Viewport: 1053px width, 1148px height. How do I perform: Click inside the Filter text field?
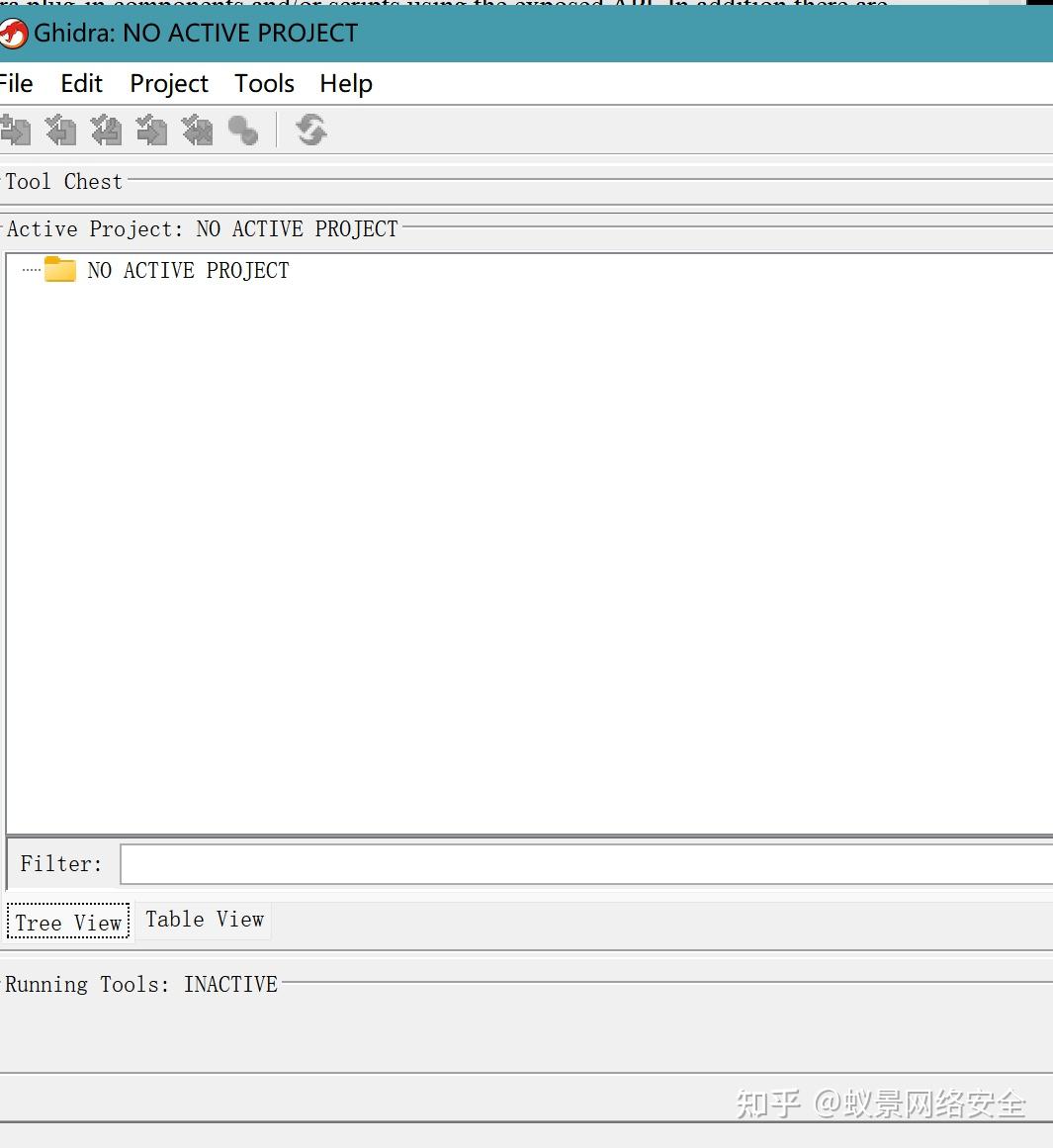(x=585, y=864)
